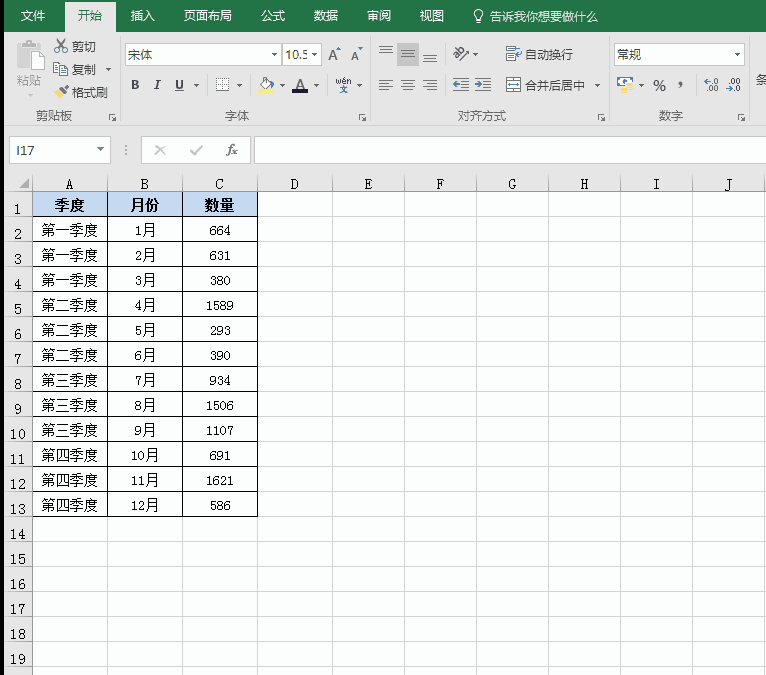Apply cell borders icon
The height and width of the screenshot is (675, 766).
(x=222, y=85)
